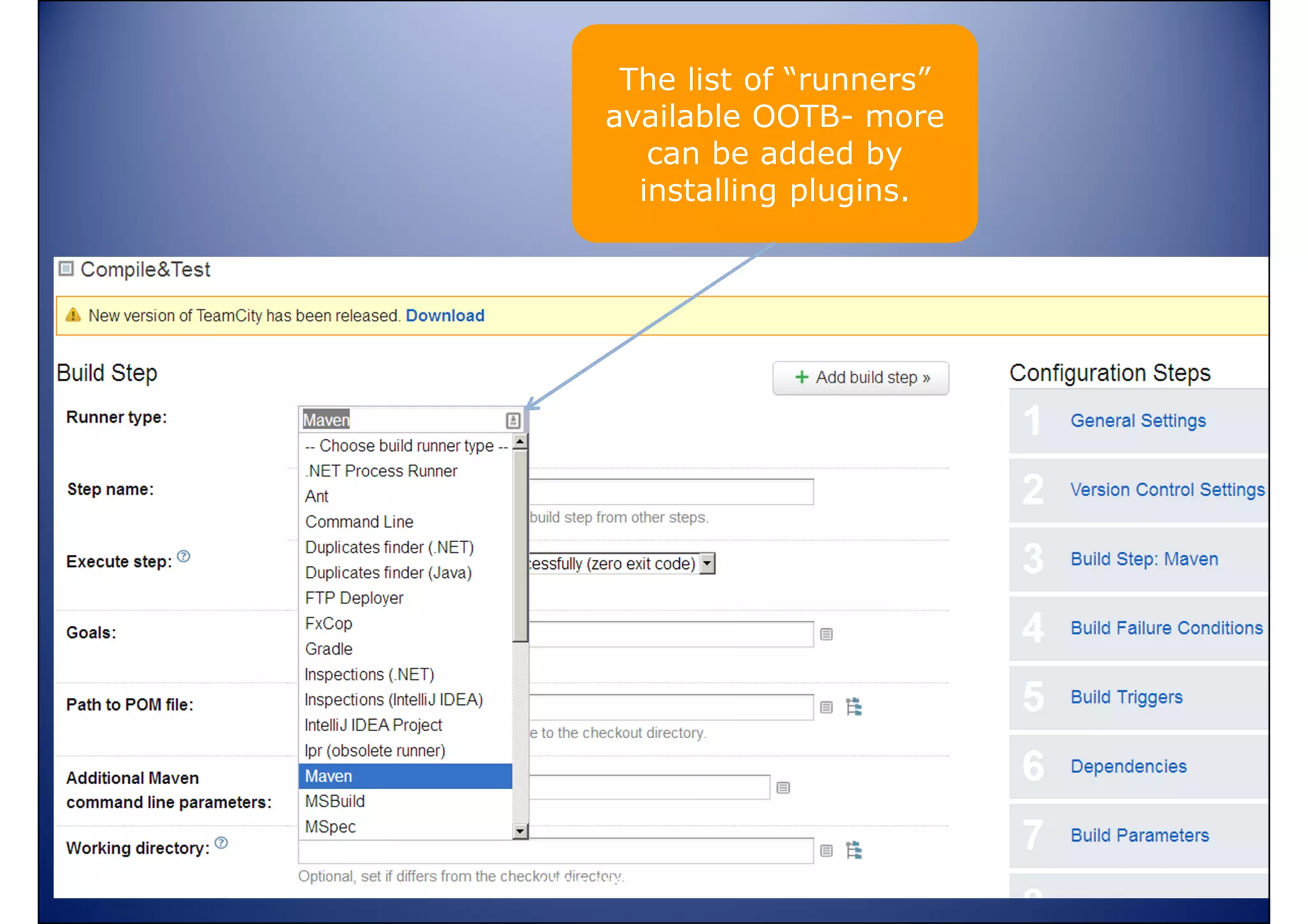Click the warning icon in the TeamCity notice

tap(73, 315)
